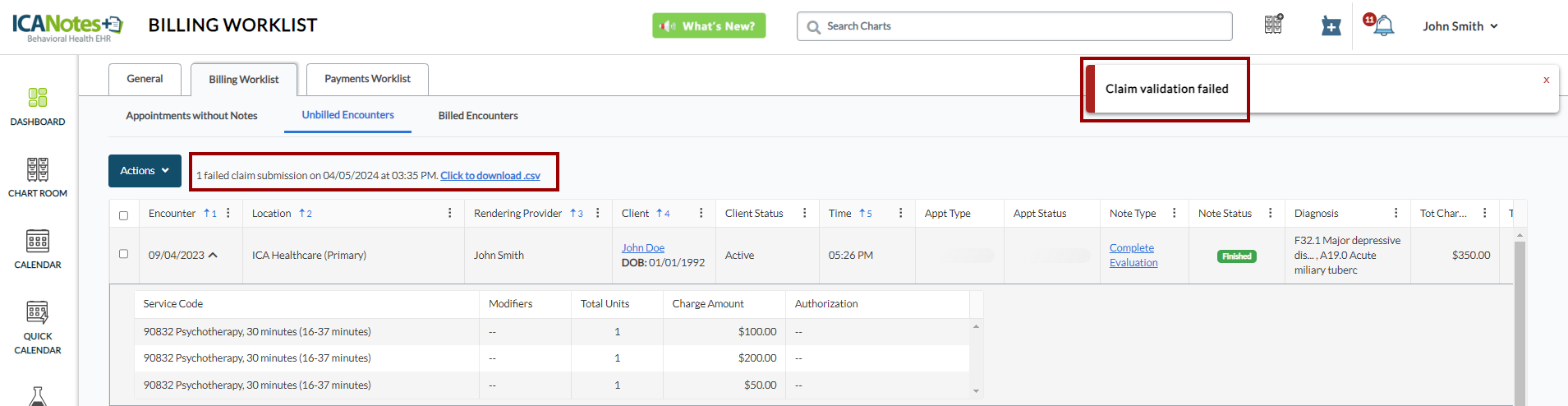Click the Search Charts input field
This screenshot has width=1568, height=406.
tap(1014, 26)
